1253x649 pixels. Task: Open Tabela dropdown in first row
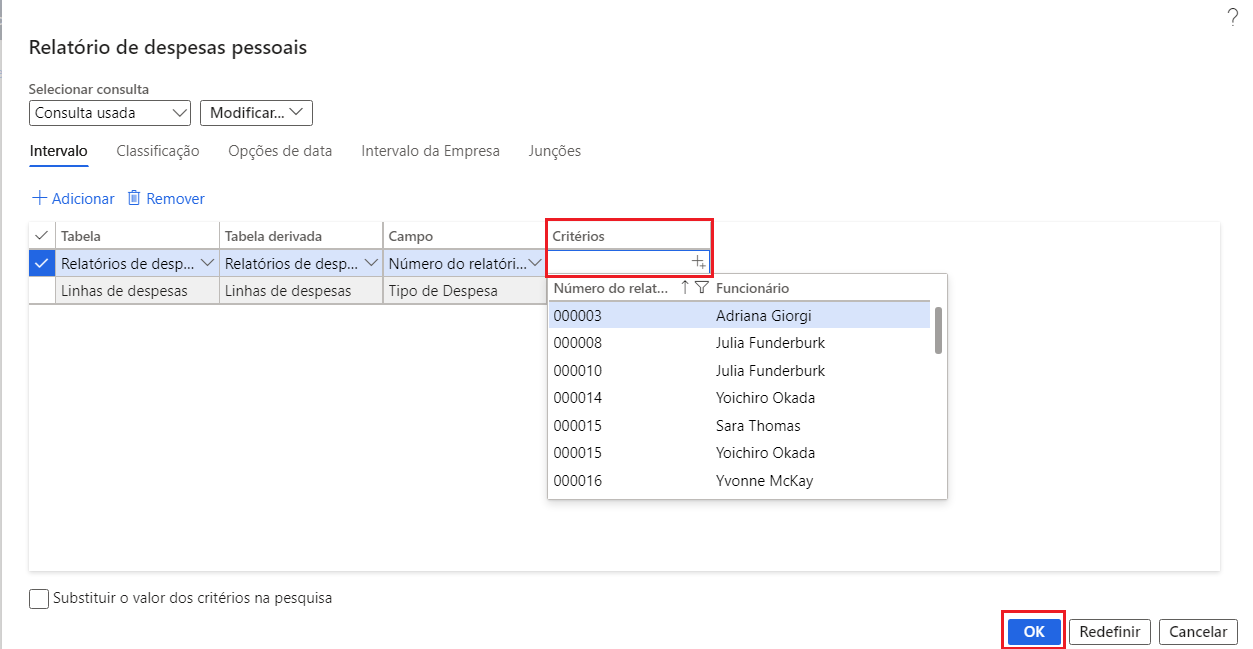[x=208, y=263]
